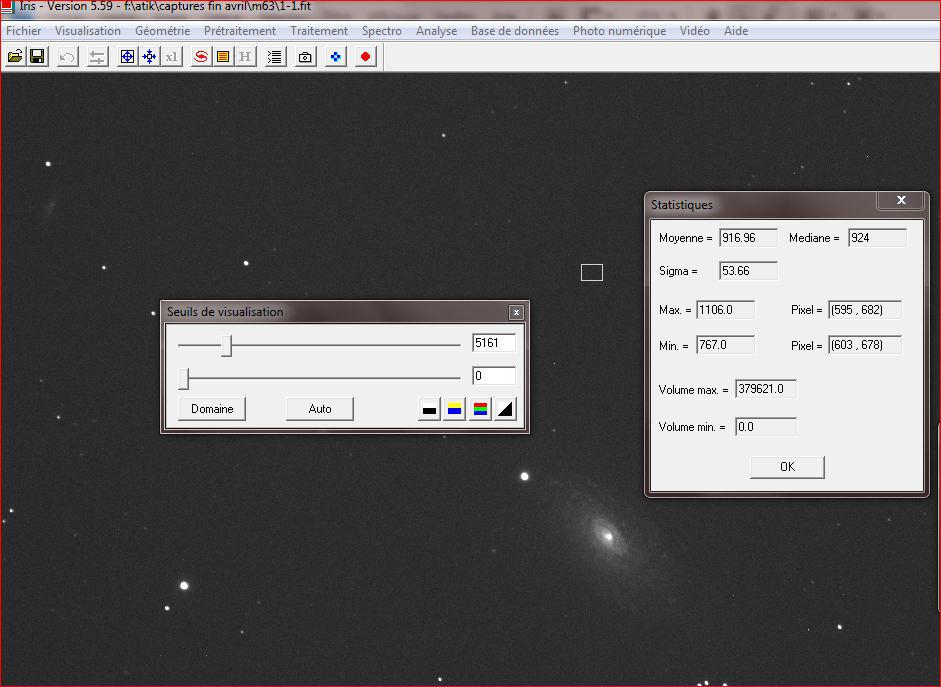Click the M63 galaxy core
Screen dimensions: 941x687
[609, 536]
